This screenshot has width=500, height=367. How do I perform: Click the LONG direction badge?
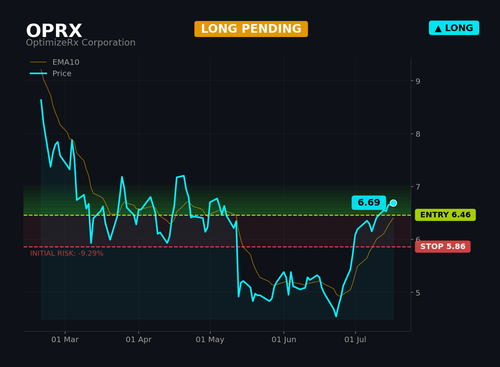click(x=454, y=28)
